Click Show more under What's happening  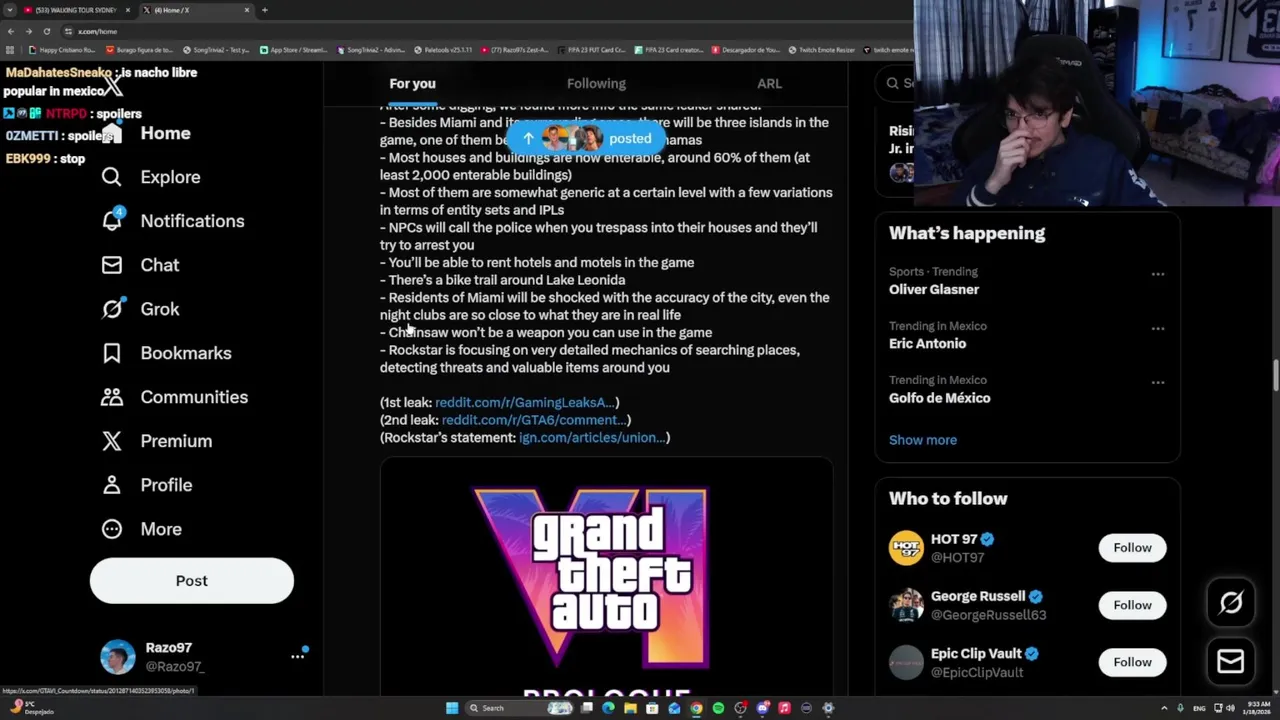pos(923,440)
